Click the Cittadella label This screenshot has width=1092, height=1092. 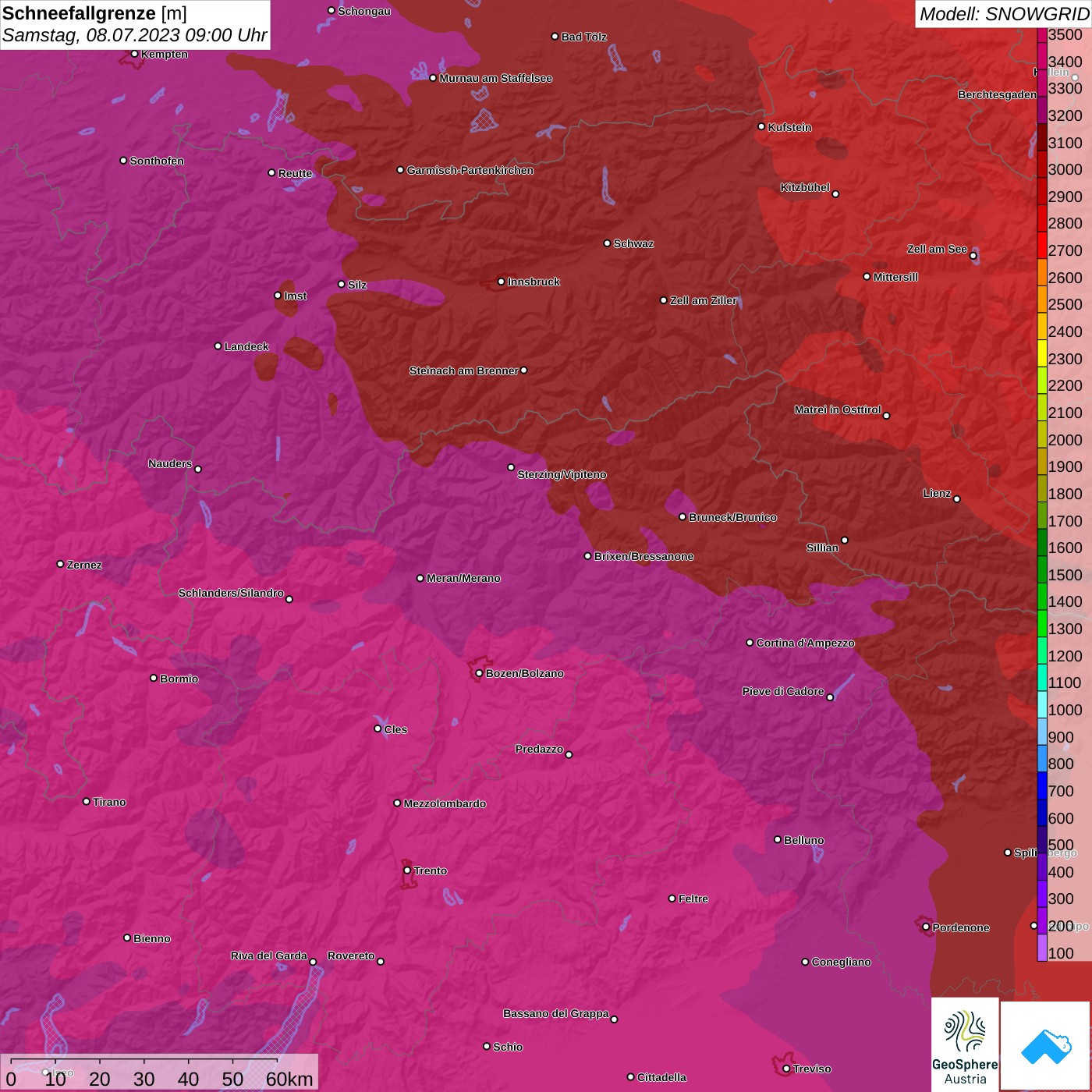pyautogui.click(x=661, y=1077)
